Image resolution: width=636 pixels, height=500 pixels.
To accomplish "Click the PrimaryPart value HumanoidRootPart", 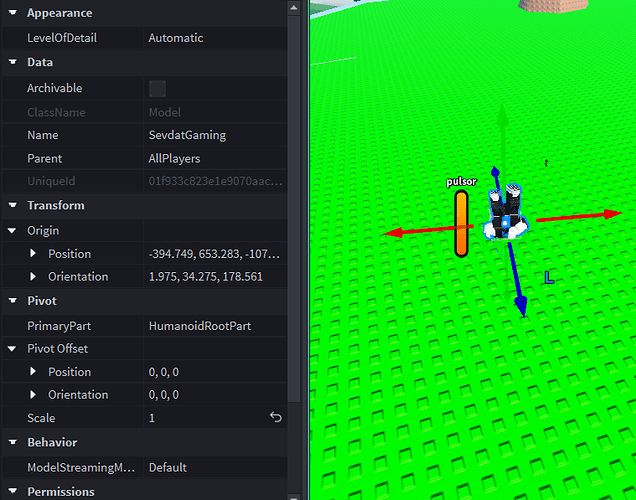I will (x=215, y=326).
